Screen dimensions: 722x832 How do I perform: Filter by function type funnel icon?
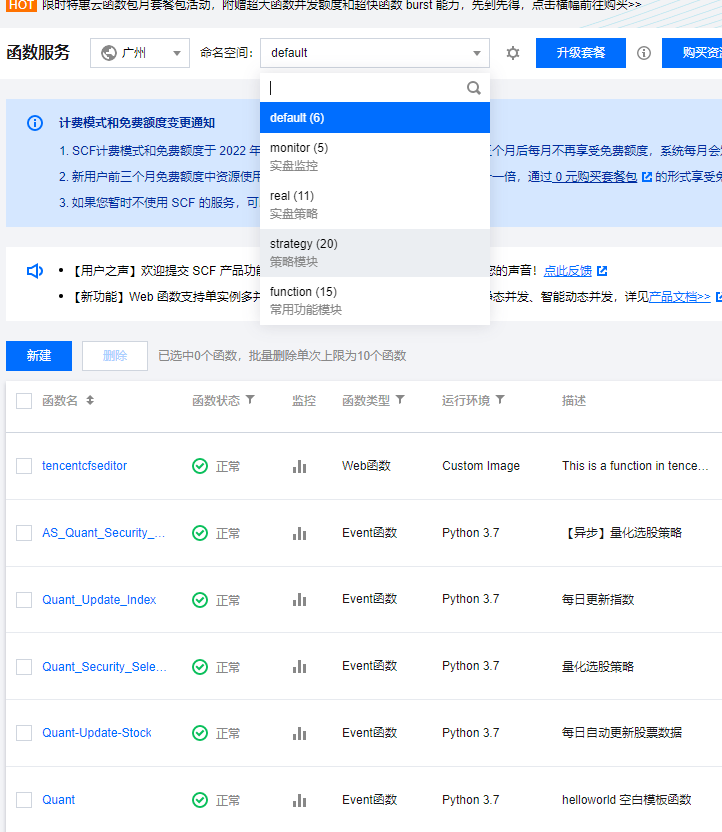[400, 400]
